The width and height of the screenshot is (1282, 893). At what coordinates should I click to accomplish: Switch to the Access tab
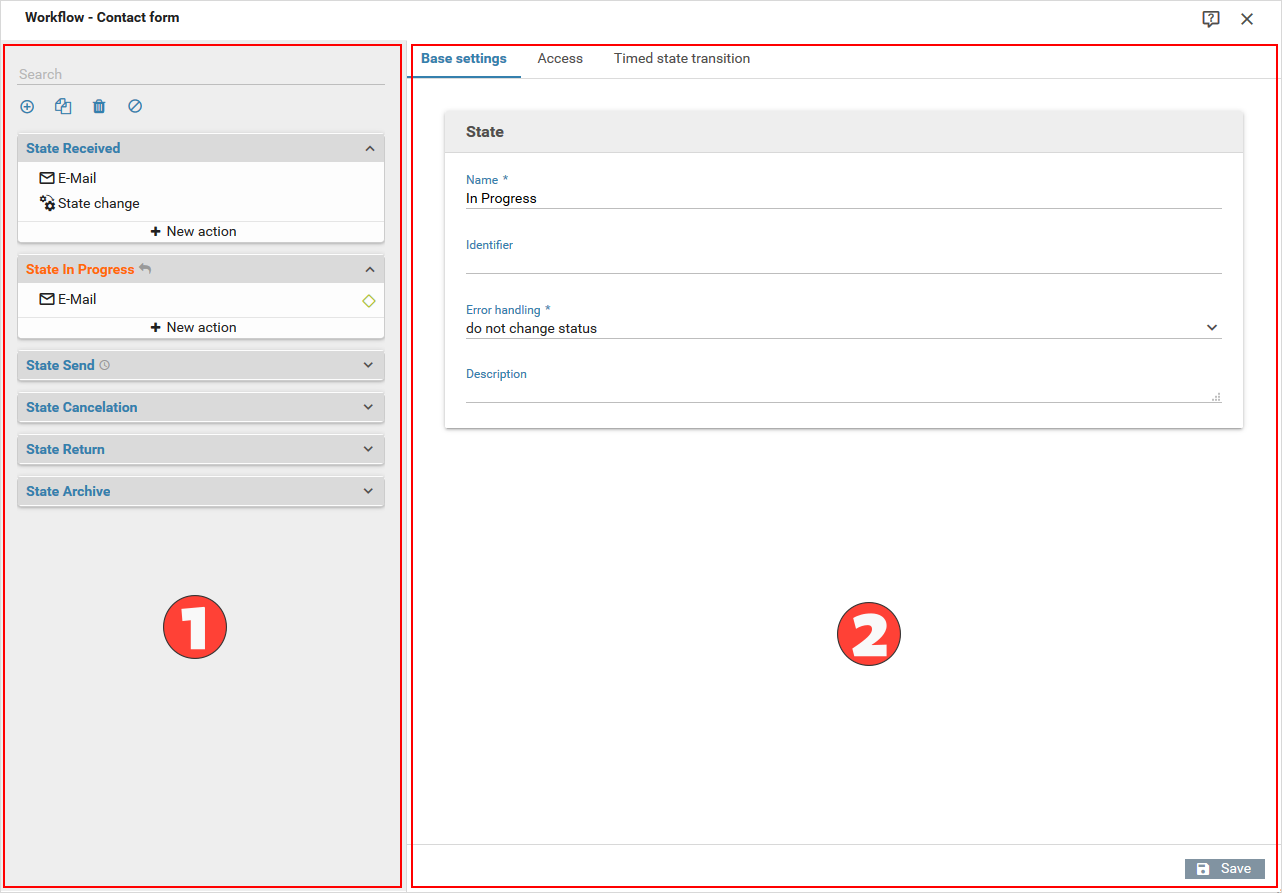tap(560, 59)
